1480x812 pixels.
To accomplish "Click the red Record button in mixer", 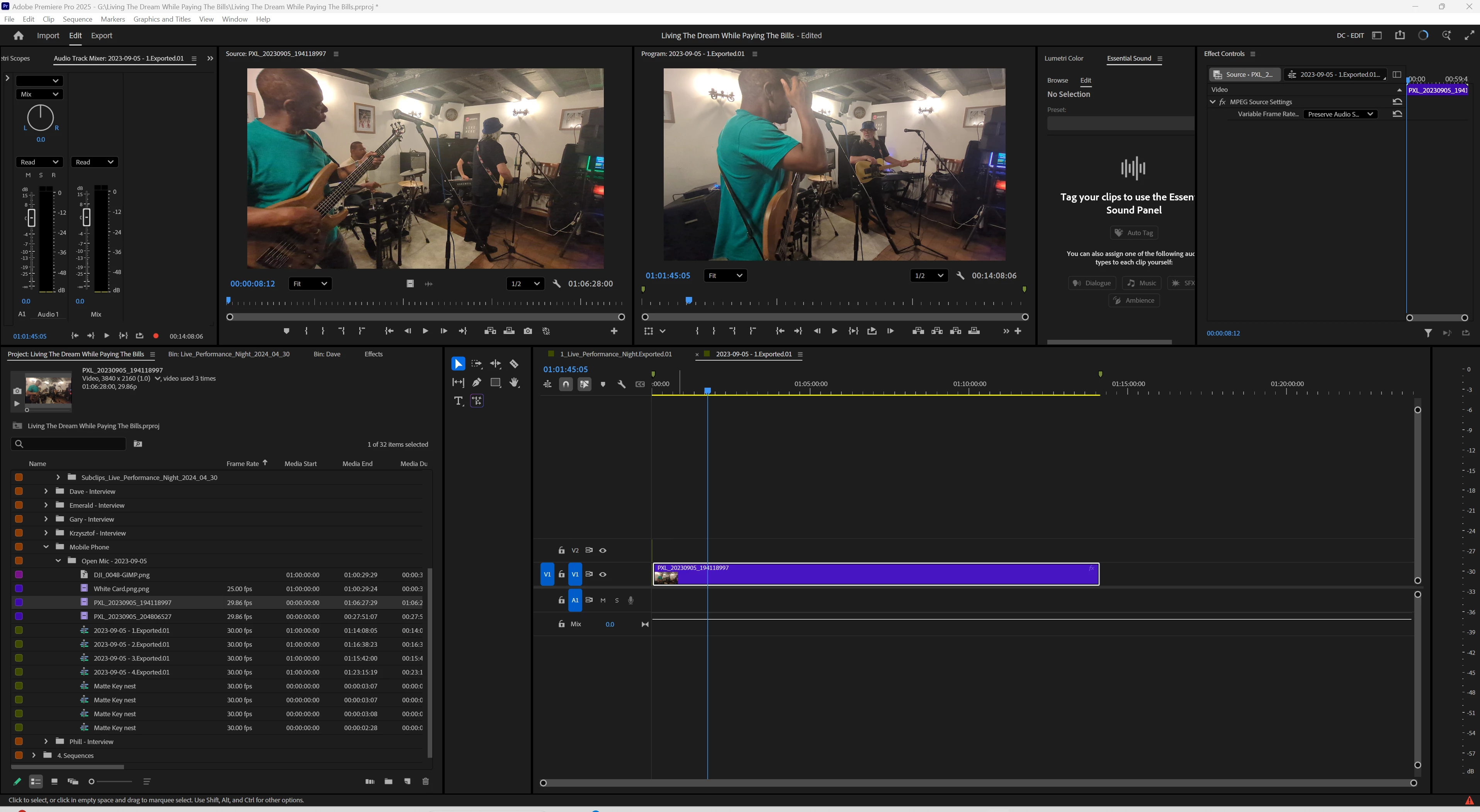I will 156,336.
